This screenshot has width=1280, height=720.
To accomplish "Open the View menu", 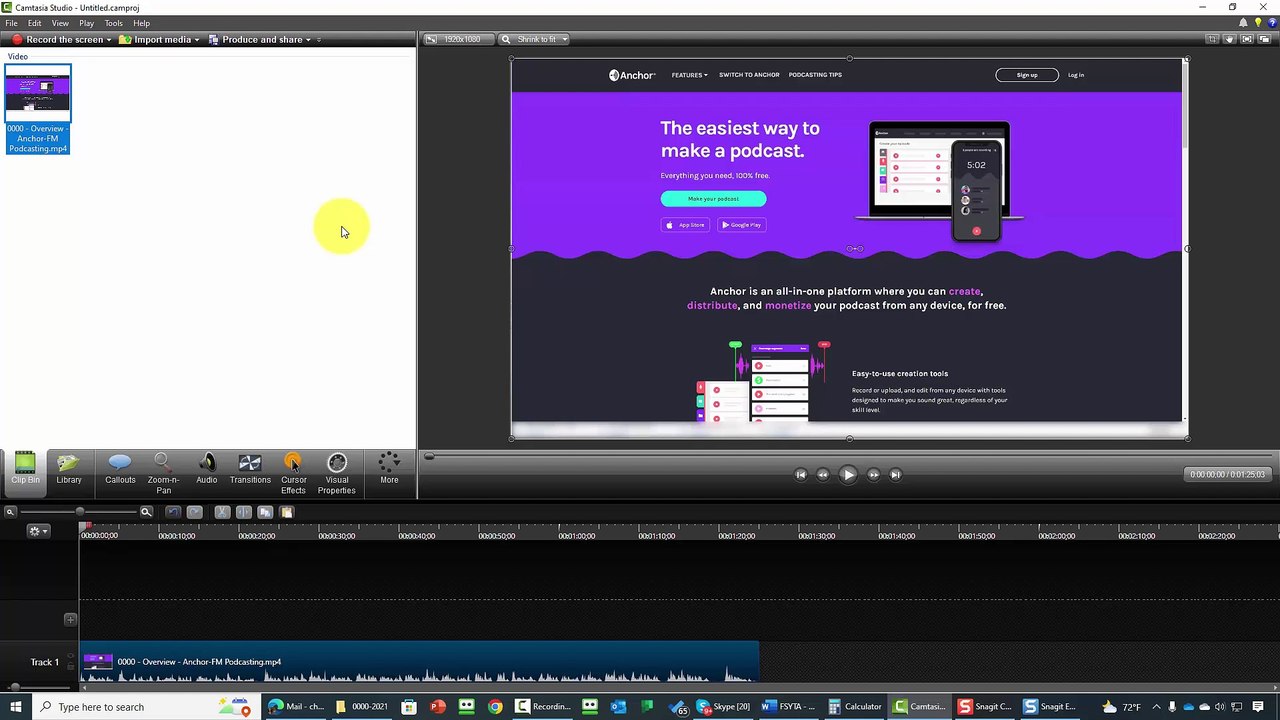I will [x=60, y=23].
